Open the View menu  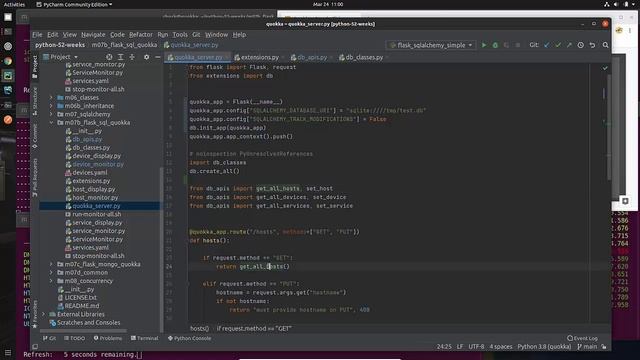(69, 35)
